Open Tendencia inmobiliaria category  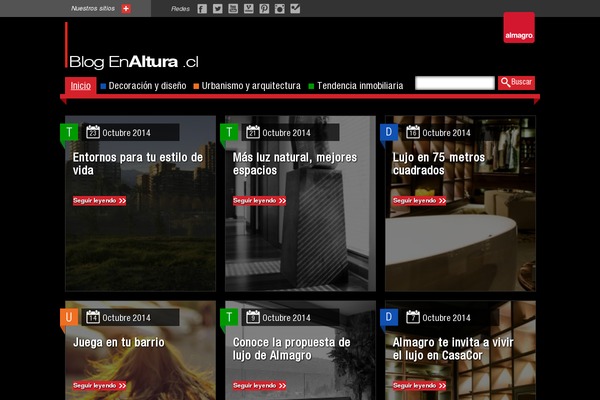point(356,86)
